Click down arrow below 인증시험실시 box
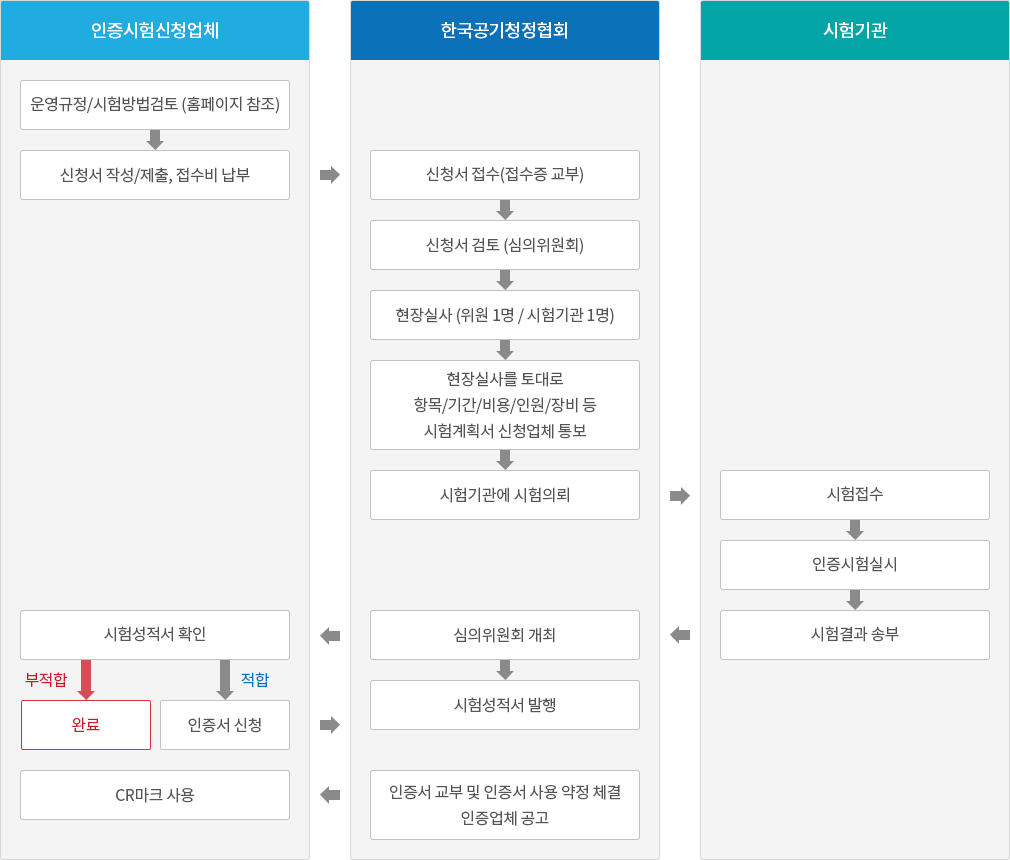Image resolution: width=1010 pixels, height=860 pixels. 855,600
